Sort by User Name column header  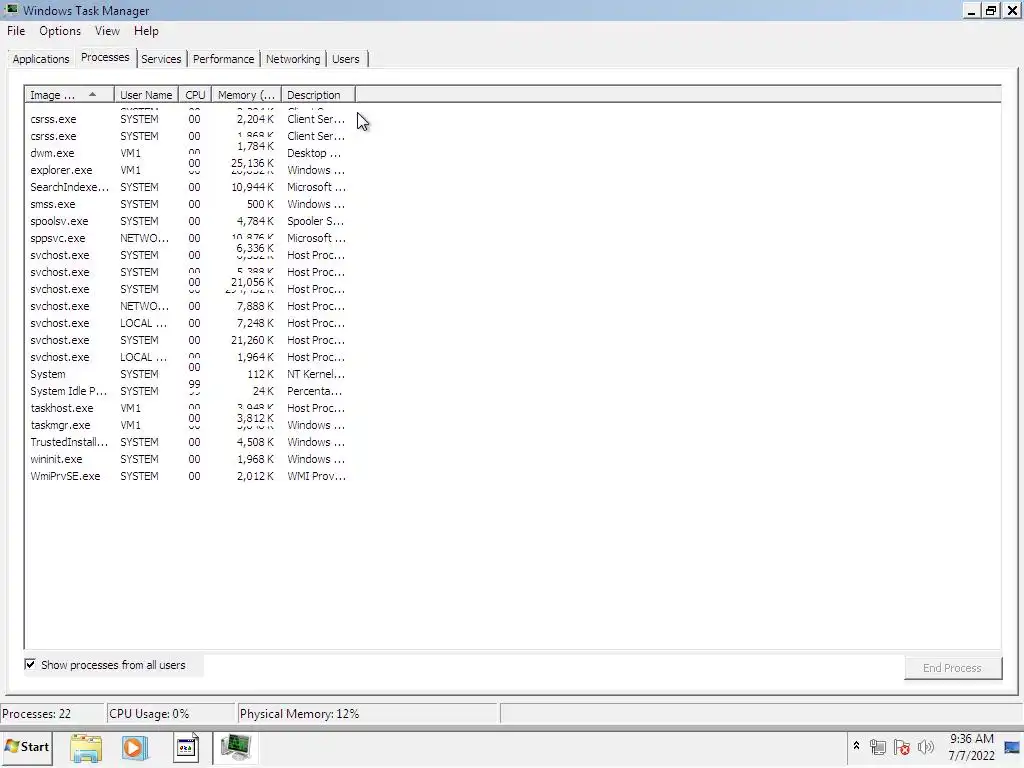pos(146,95)
